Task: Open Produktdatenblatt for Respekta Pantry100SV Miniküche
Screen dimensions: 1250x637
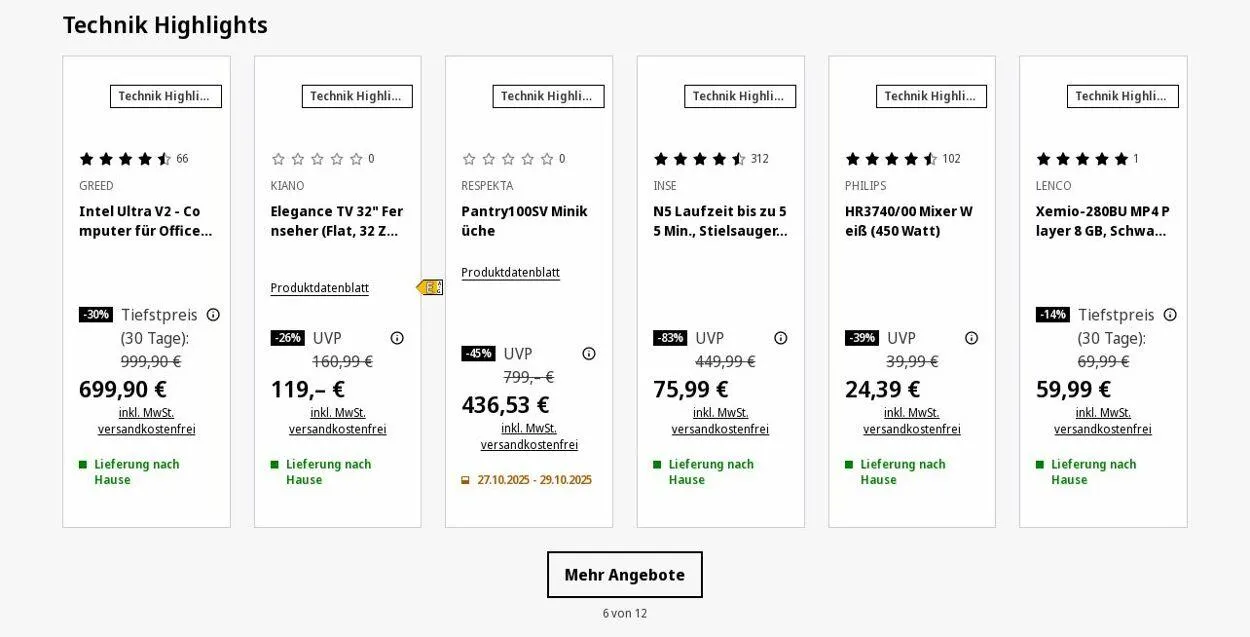Action: [x=510, y=272]
